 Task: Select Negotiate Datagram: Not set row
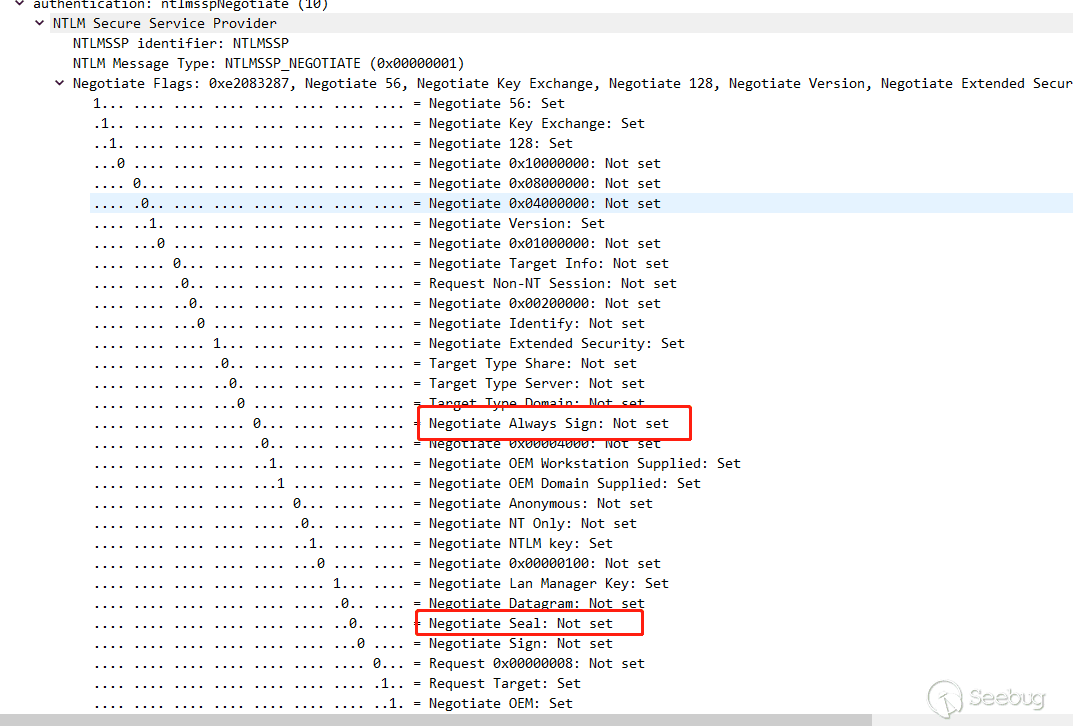pyautogui.click(x=369, y=604)
